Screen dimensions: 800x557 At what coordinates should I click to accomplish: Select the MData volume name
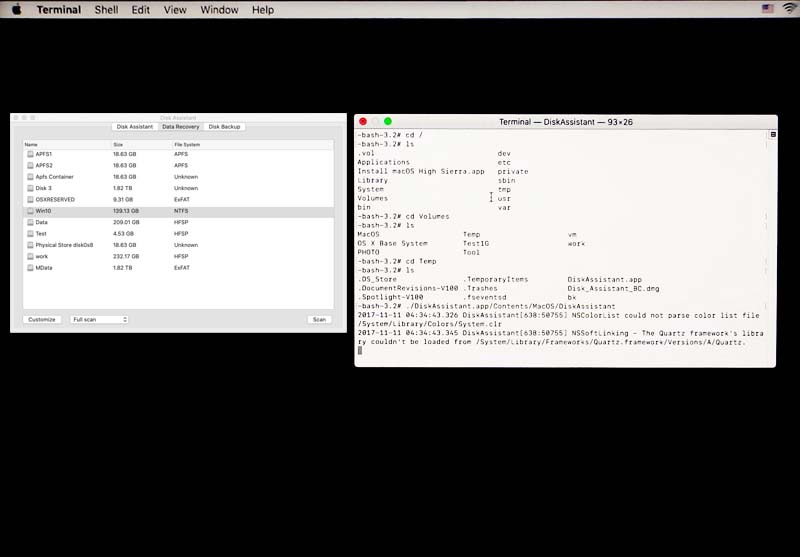pos(44,267)
